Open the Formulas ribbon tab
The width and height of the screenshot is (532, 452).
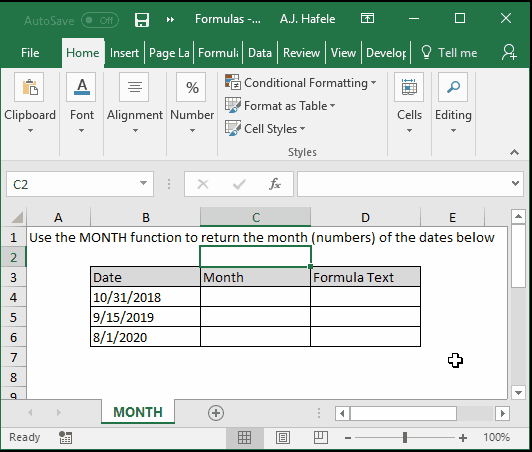(218, 53)
